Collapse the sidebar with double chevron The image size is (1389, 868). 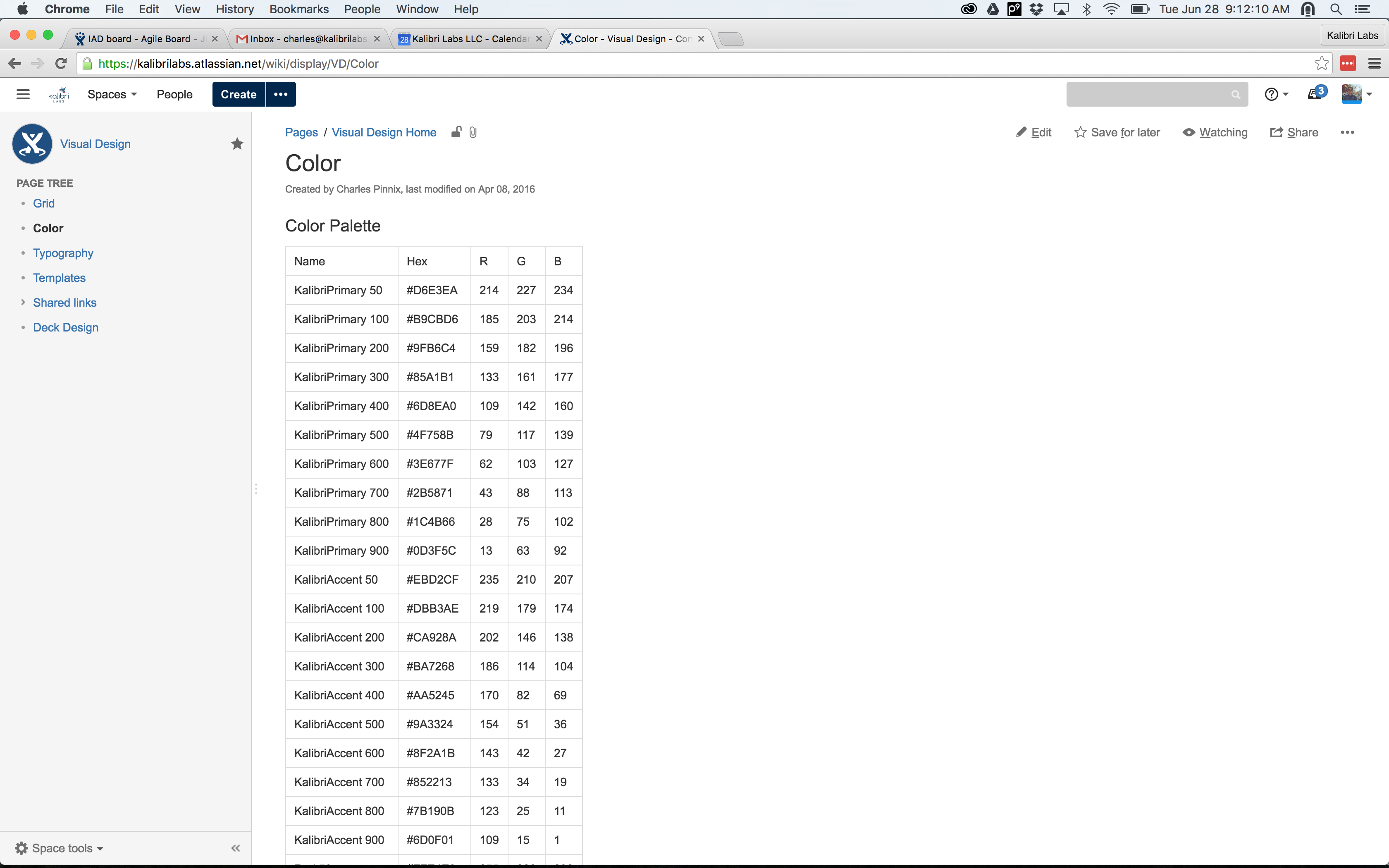pos(235,848)
